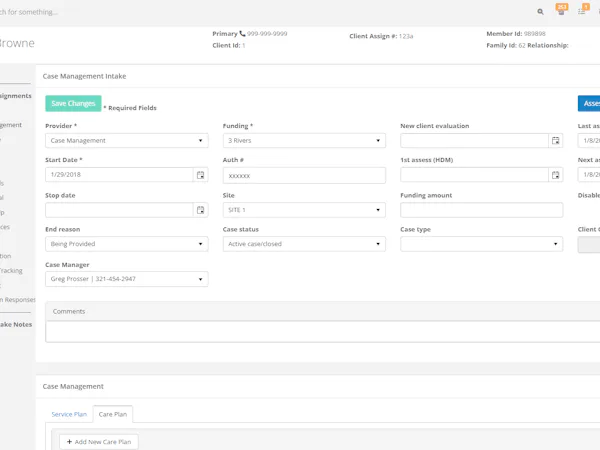
Task: Click the Family Id value 62
Action: pyautogui.click(x=522, y=45)
